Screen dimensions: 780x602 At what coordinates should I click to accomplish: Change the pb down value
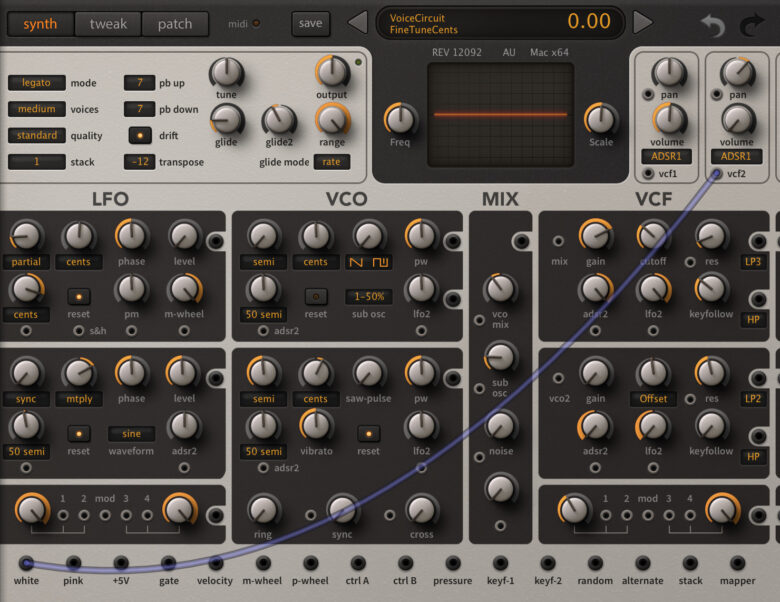pyautogui.click(x=139, y=109)
